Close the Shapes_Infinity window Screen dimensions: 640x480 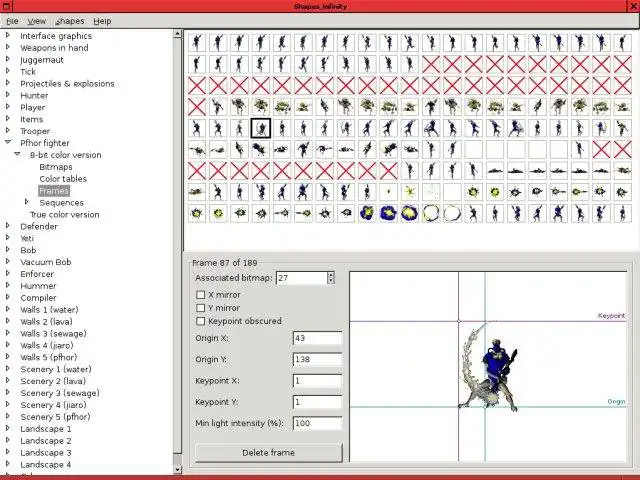pos(634,6)
